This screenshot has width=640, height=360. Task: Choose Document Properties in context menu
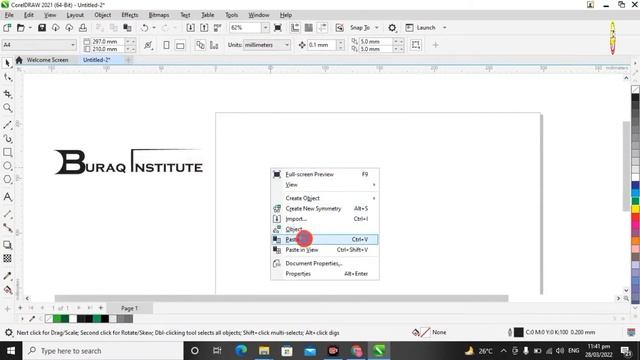324,263
